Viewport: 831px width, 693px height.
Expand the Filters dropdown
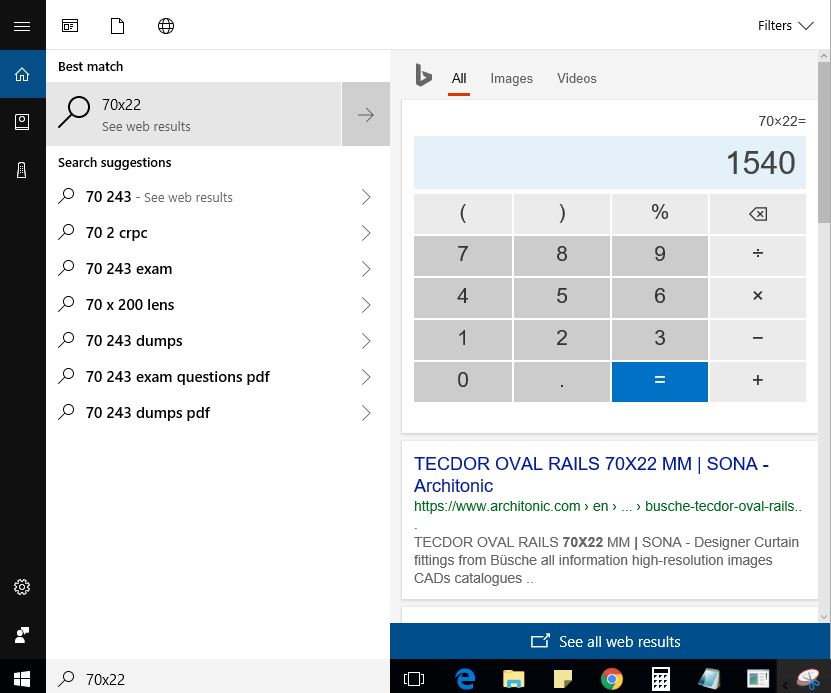[x=785, y=26]
